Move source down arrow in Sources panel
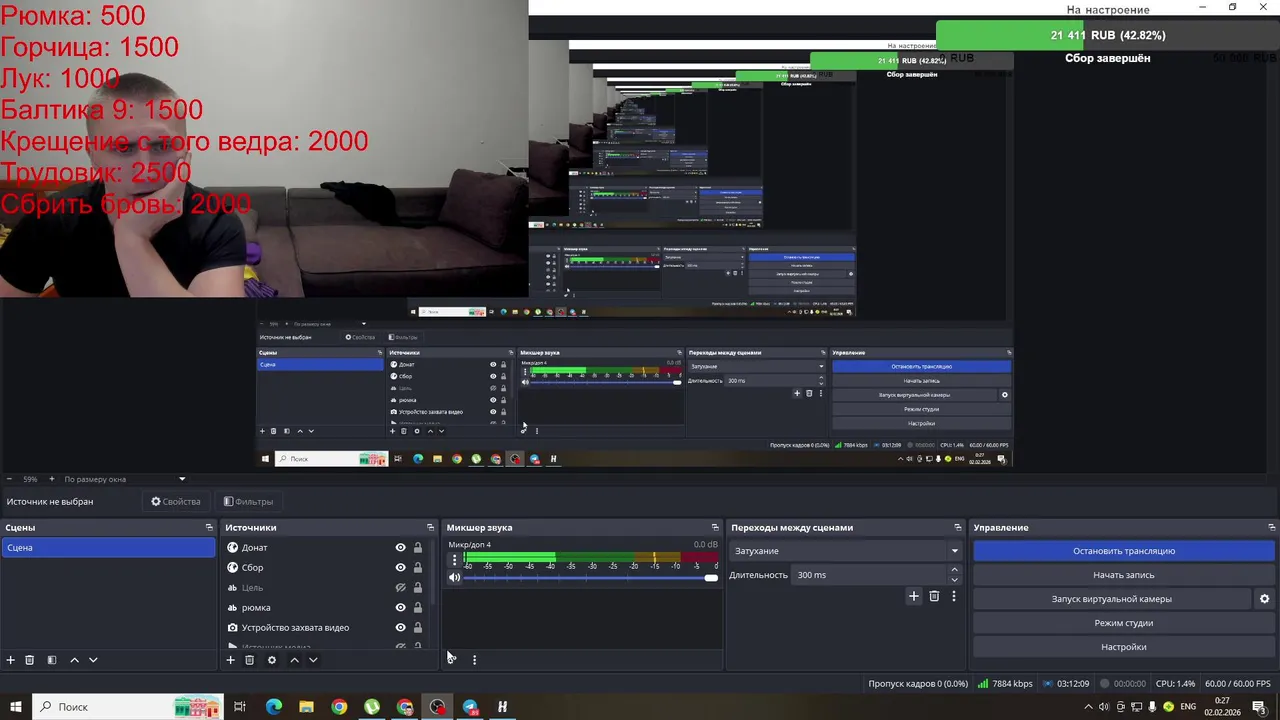 click(x=313, y=660)
